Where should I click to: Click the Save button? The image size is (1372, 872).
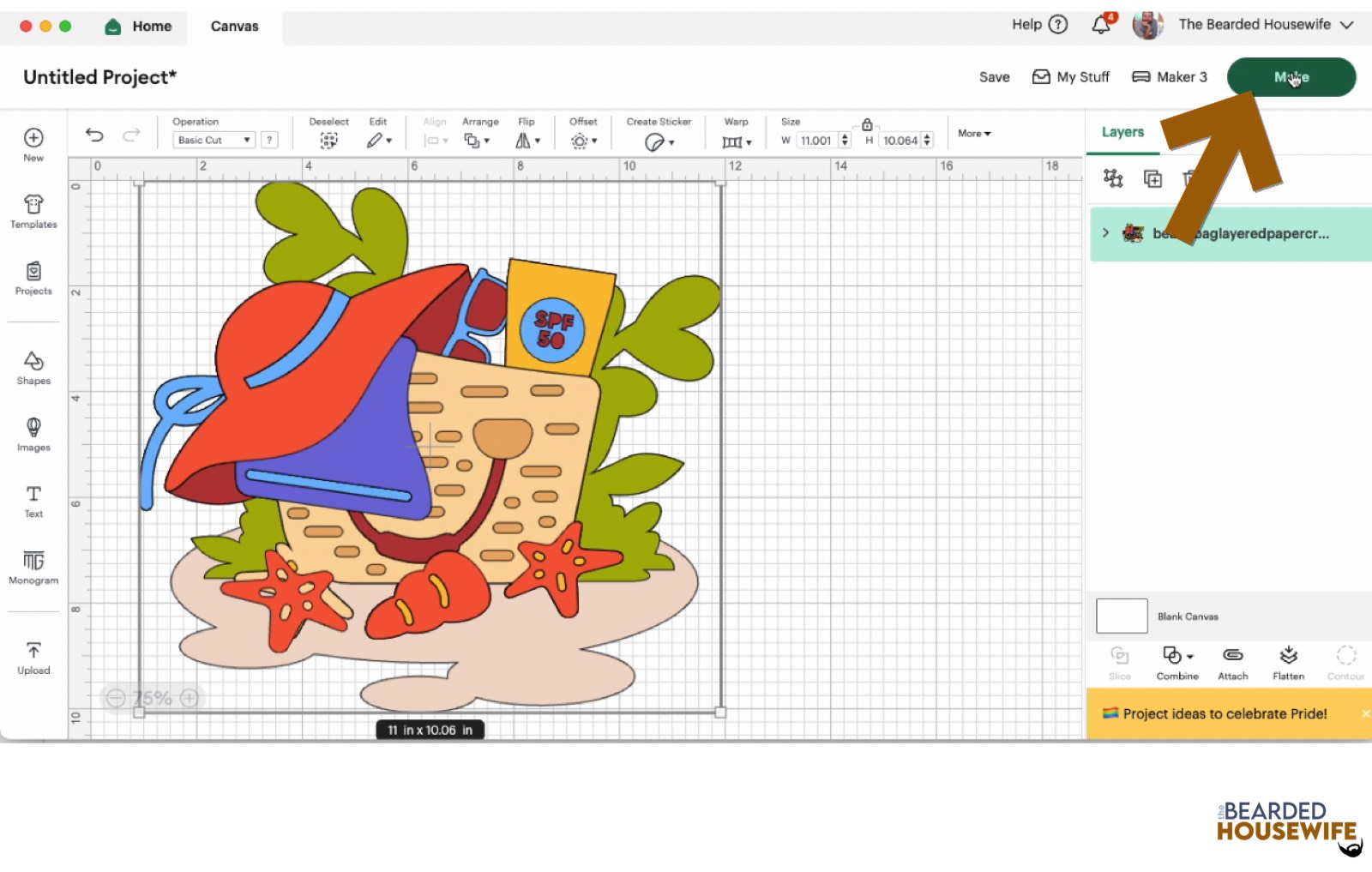pyautogui.click(x=994, y=77)
